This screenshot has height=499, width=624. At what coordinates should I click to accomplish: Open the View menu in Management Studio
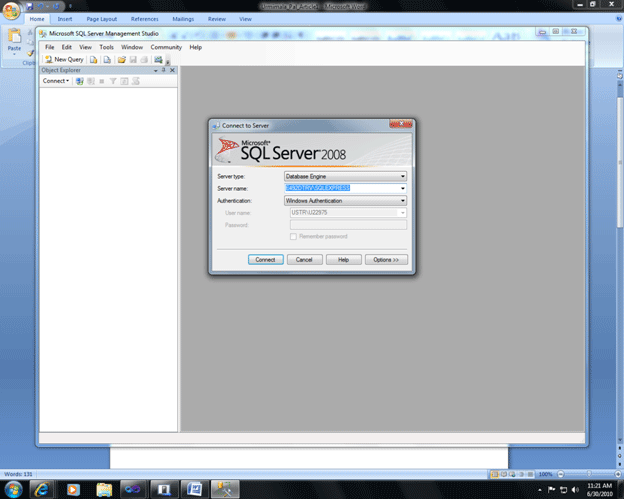[x=85, y=47]
